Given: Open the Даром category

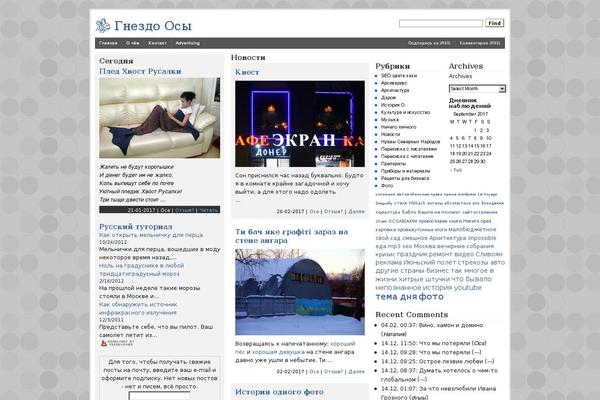Looking at the screenshot, I should pyautogui.click(x=388, y=98).
